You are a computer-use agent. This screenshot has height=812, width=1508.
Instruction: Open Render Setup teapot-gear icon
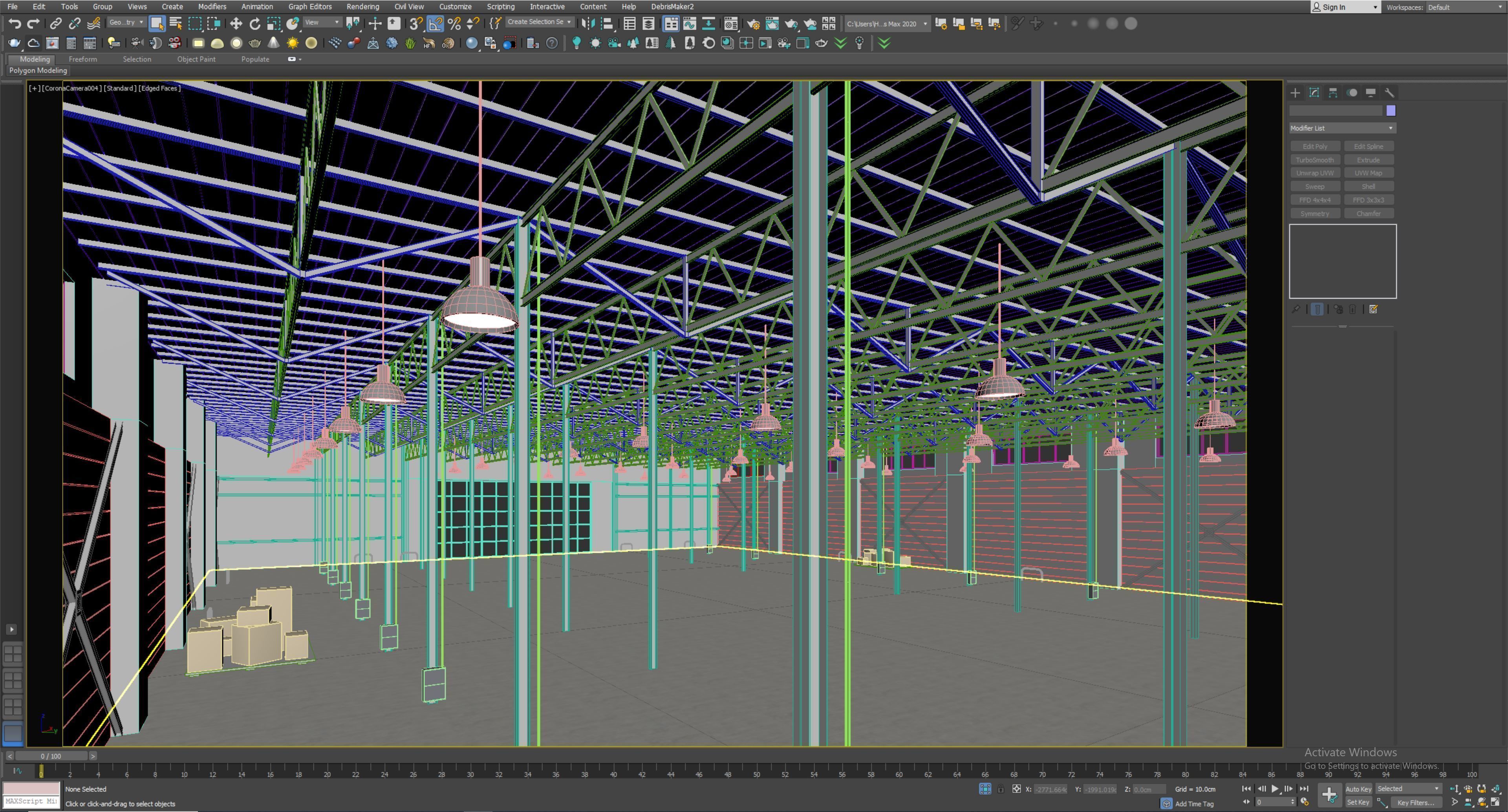[x=753, y=24]
